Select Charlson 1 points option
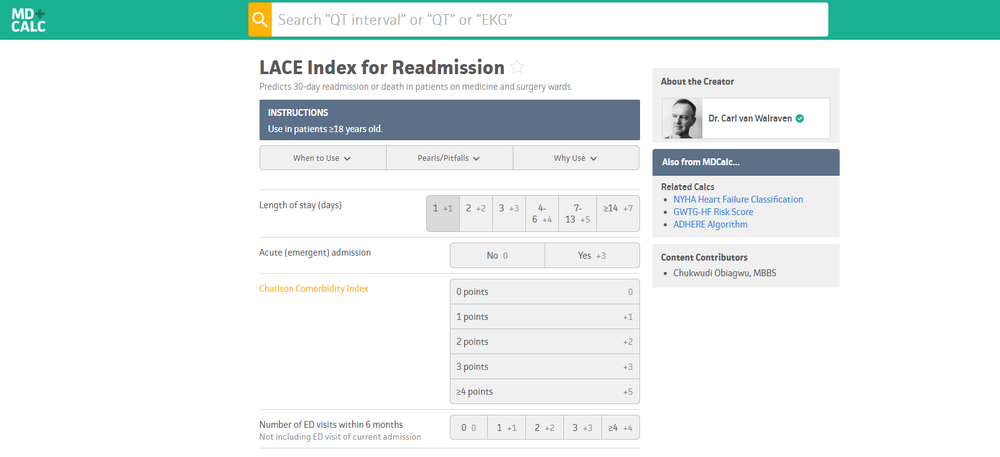 545,317
